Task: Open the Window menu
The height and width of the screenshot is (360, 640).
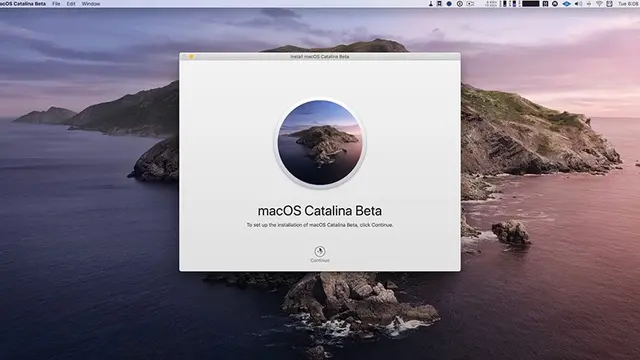Action: (x=91, y=4)
